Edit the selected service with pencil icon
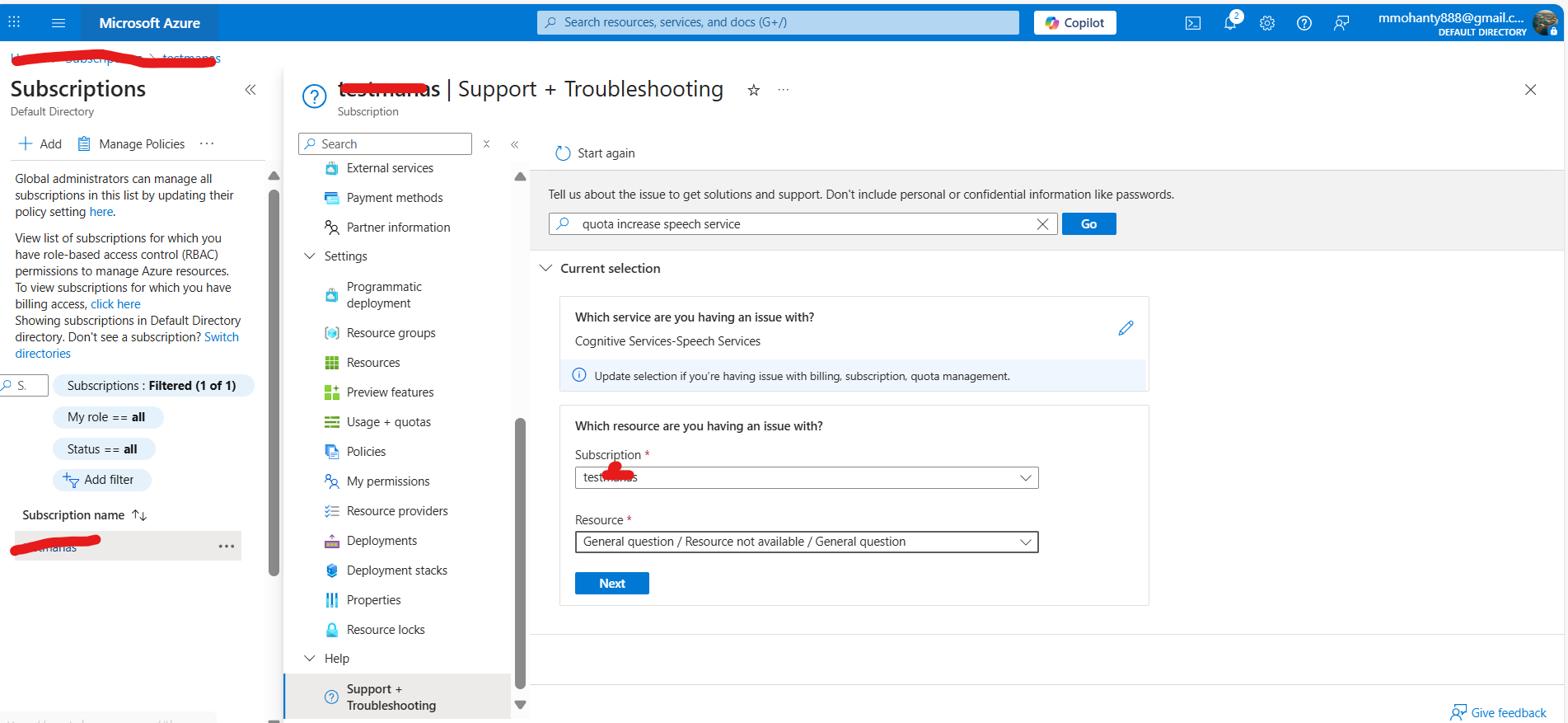The width and height of the screenshot is (1568, 723). point(1126,328)
